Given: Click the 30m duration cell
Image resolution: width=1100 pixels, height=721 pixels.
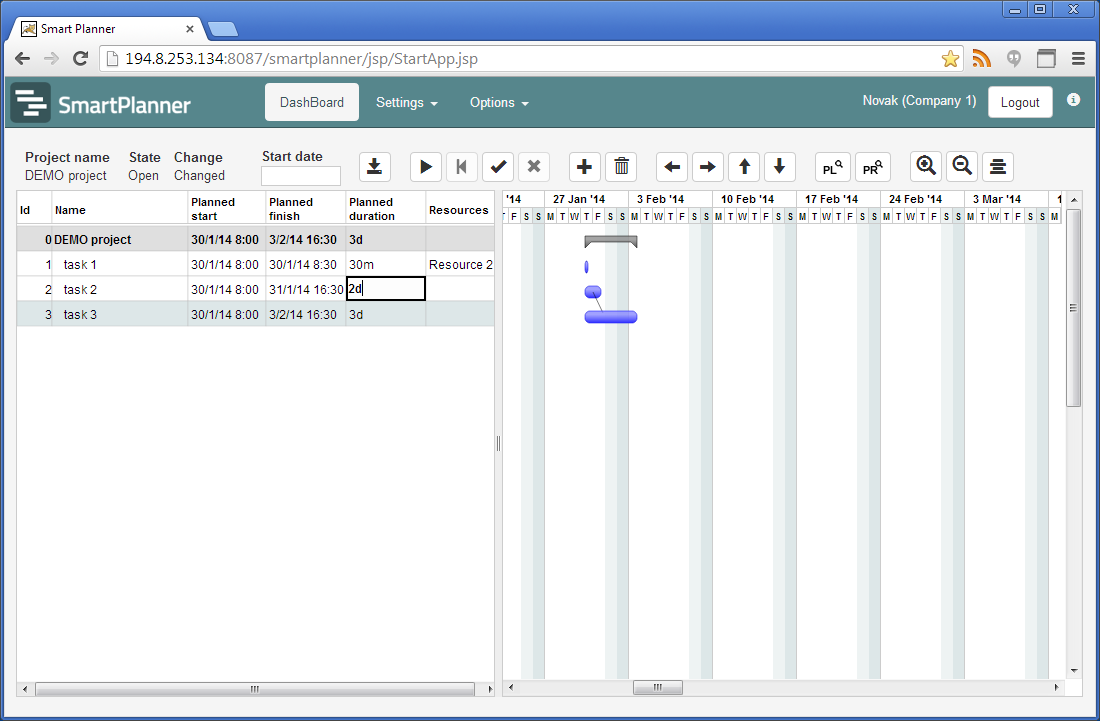Looking at the screenshot, I should point(386,264).
